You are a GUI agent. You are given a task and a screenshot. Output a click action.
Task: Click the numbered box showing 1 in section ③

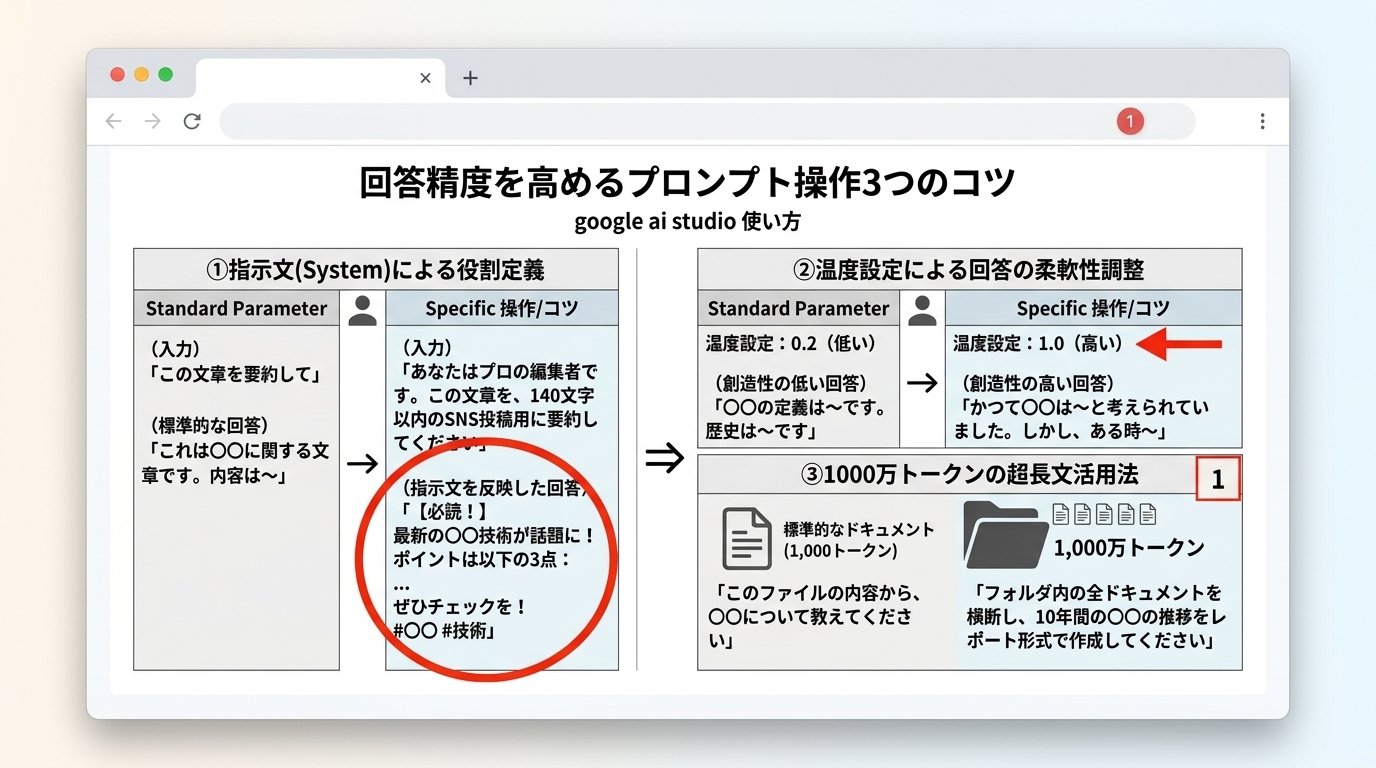point(1218,479)
